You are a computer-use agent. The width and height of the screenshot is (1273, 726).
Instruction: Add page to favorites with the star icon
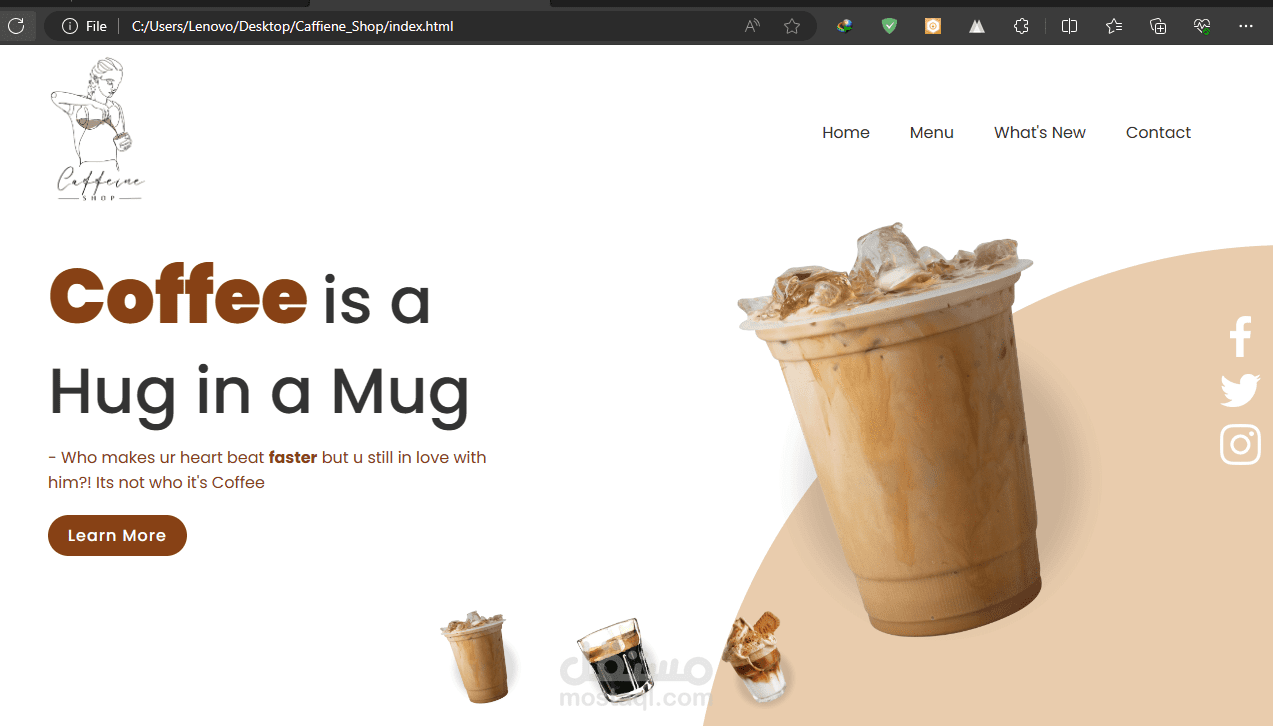coord(792,26)
